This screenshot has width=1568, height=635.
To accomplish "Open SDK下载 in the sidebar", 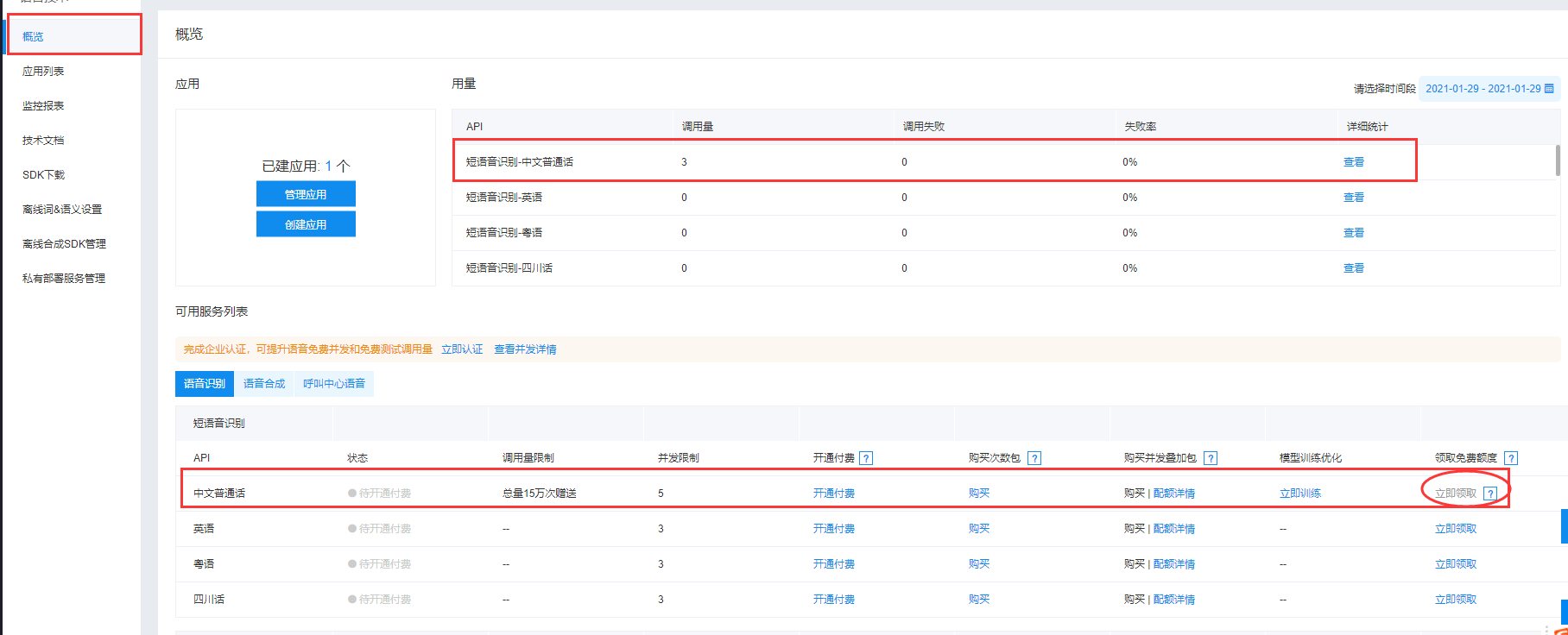I will [43, 174].
